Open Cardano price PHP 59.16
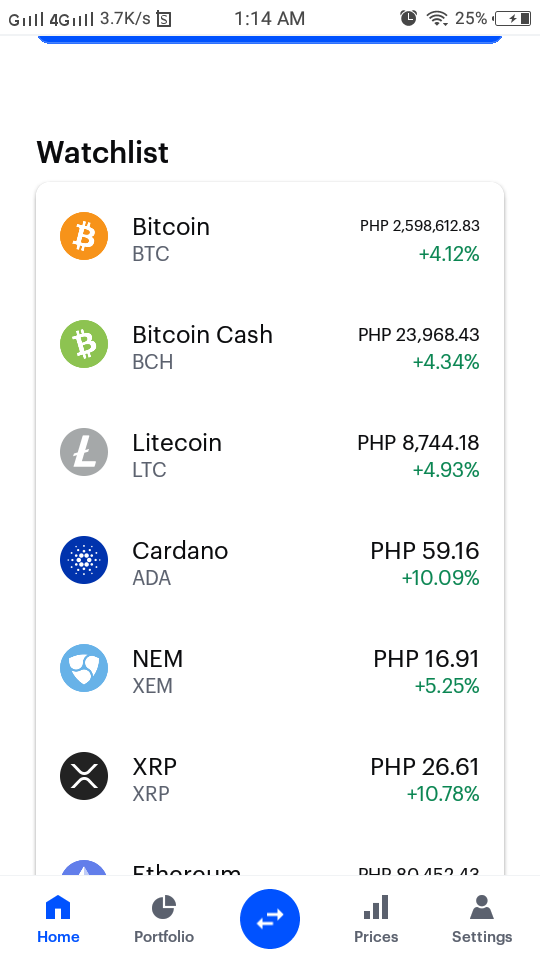Screen dimensions: 540x960 pos(425,550)
